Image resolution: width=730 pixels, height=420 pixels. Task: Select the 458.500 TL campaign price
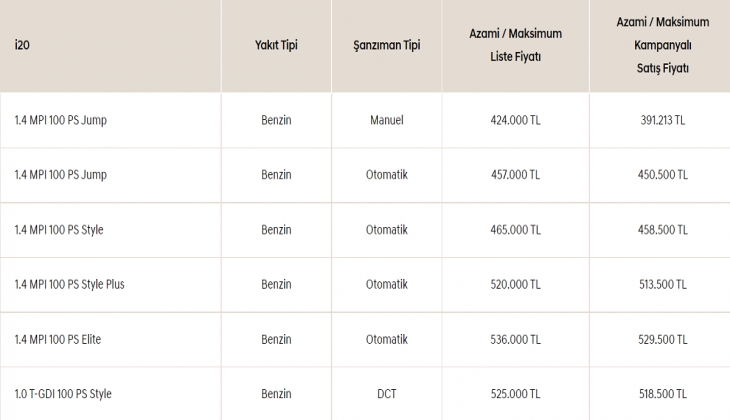click(662, 230)
